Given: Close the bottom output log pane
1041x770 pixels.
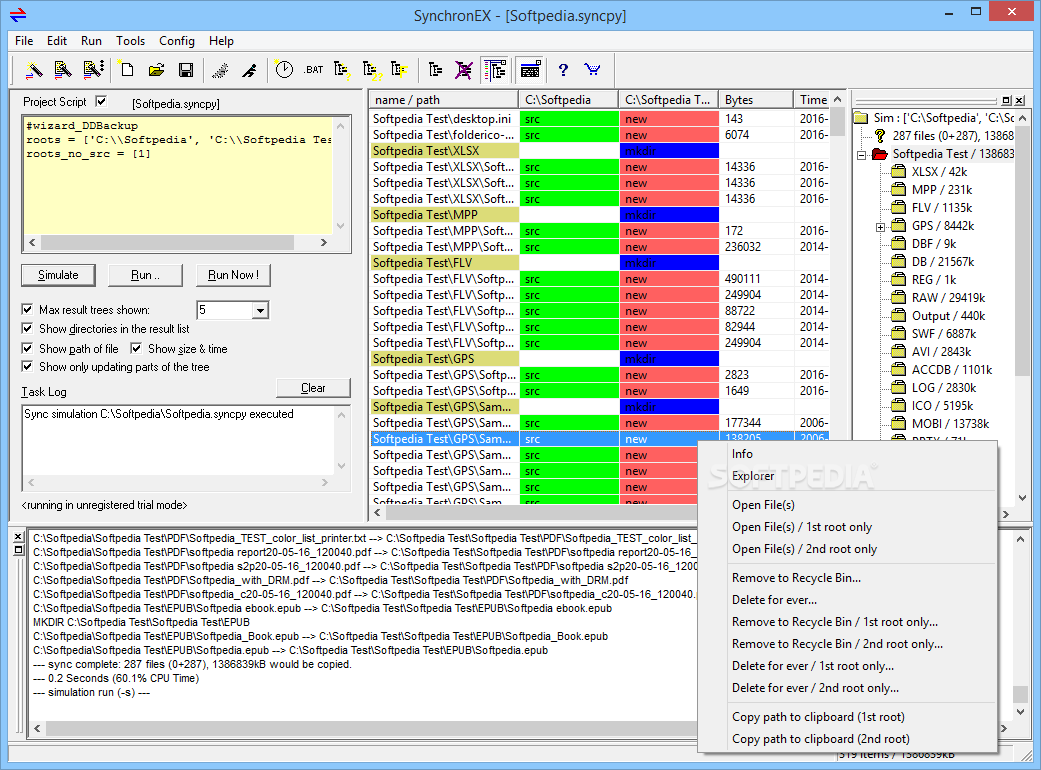Looking at the screenshot, I should point(19,536).
